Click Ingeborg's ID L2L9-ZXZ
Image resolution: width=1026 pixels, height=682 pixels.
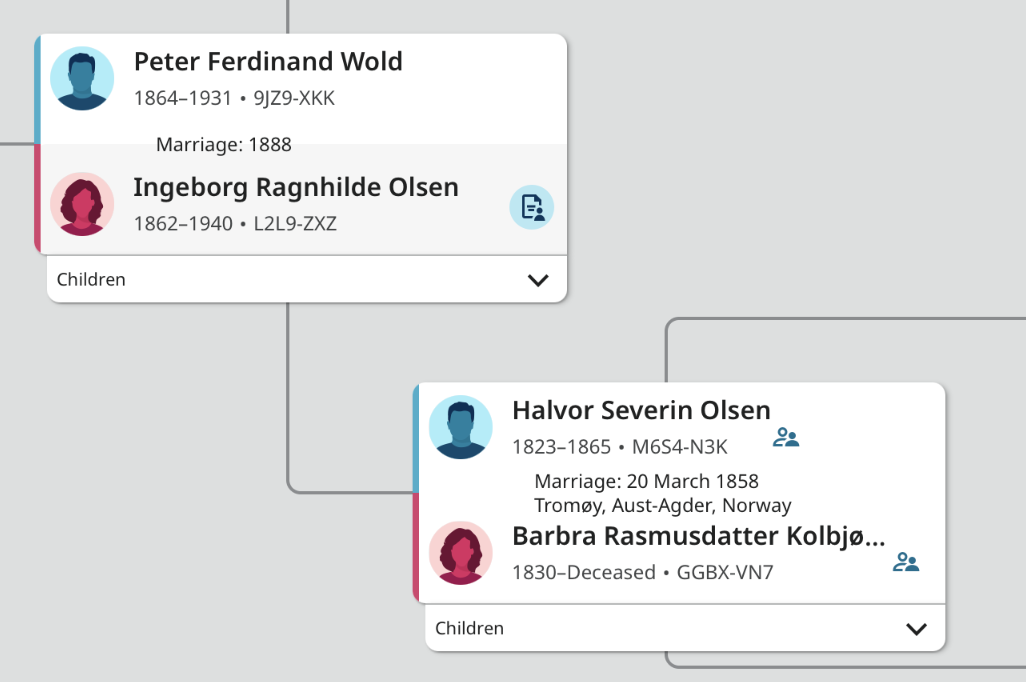[295, 224]
